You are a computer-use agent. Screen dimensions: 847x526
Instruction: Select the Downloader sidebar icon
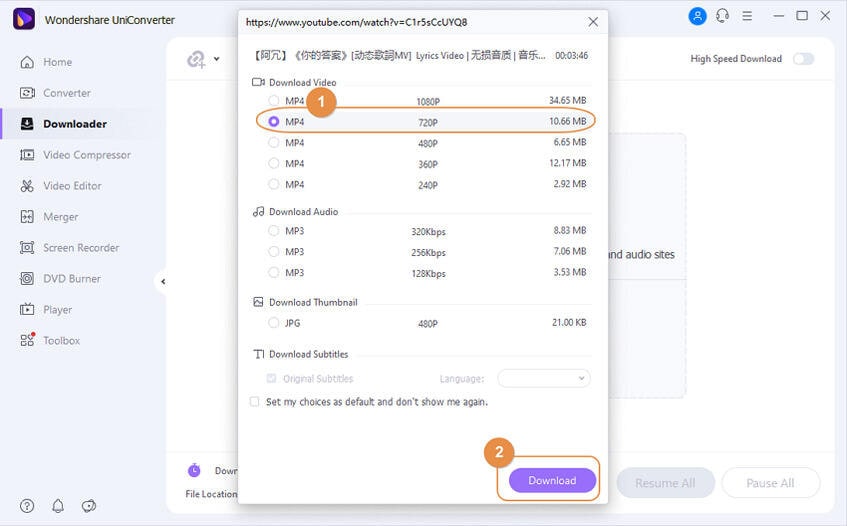click(x=27, y=124)
